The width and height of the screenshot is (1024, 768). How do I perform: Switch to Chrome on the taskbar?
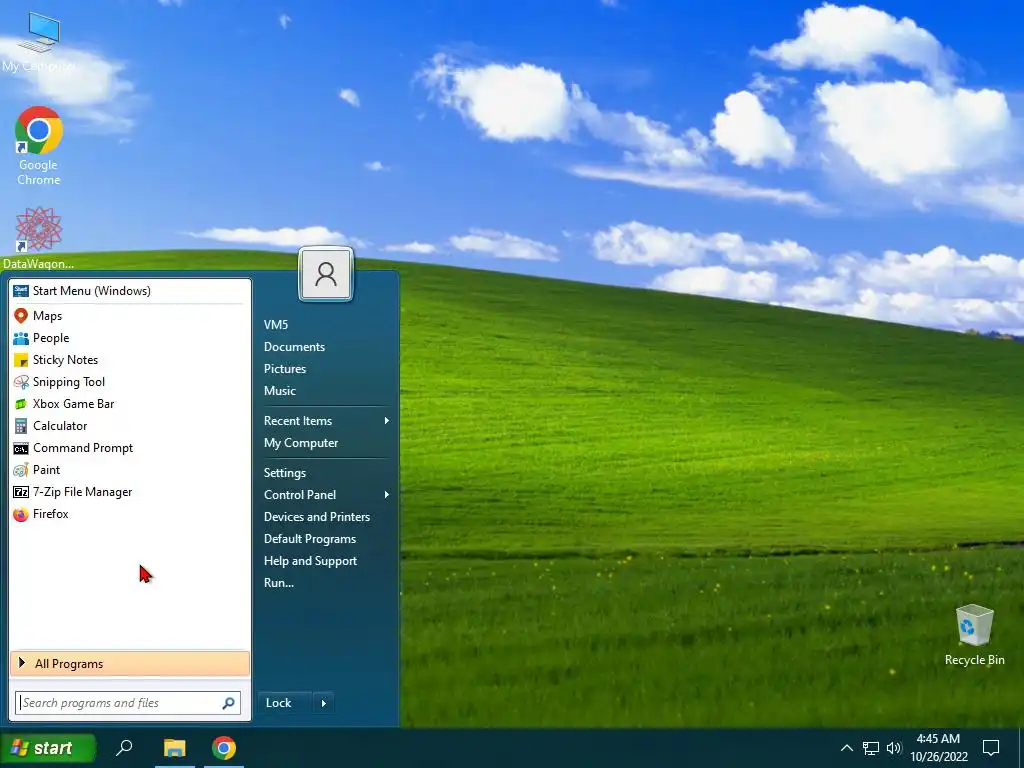click(x=223, y=748)
